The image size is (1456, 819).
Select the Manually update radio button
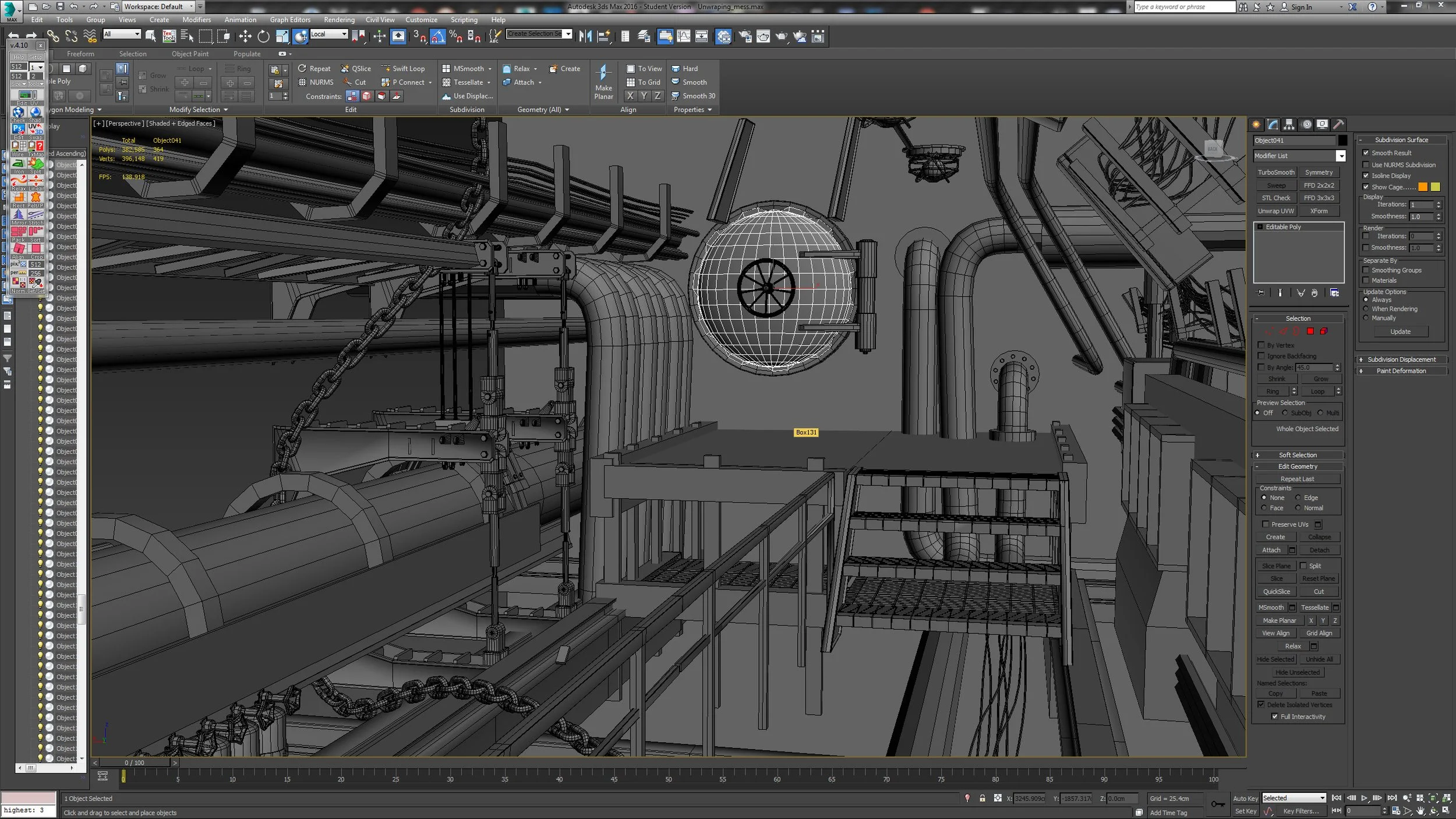(1366, 318)
